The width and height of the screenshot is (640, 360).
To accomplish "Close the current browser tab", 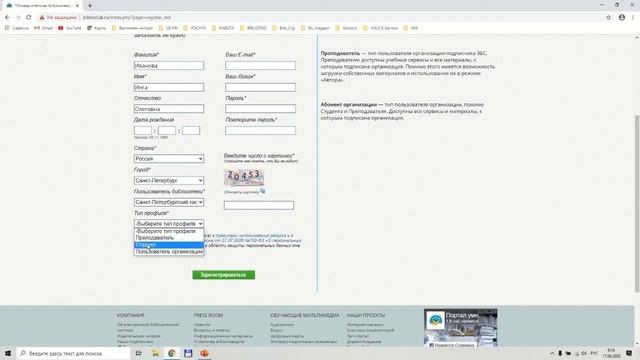I will pos(78,6).
